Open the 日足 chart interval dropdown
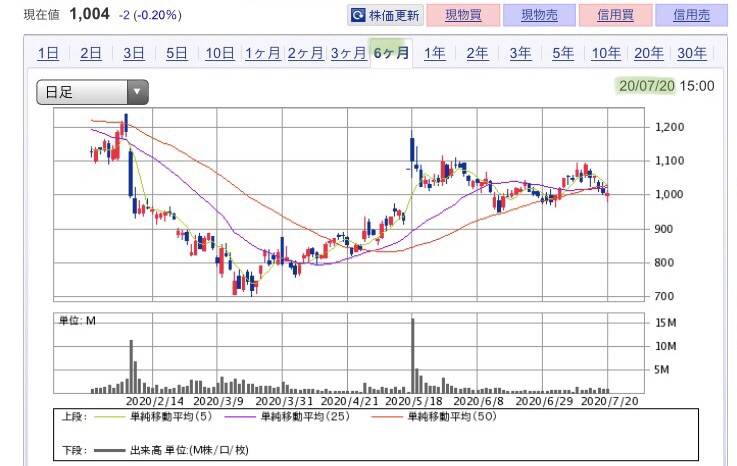Screen dimensions: 737x466 [93, 92]
